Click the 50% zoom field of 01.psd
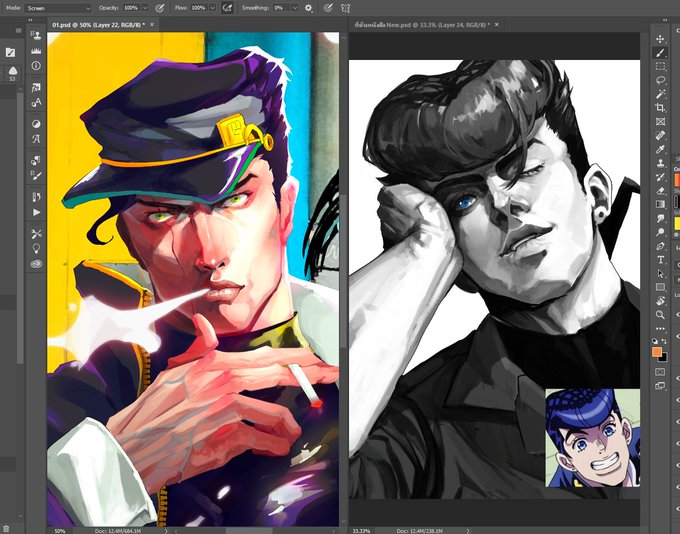The image size is (680, 534). point(60,531)
